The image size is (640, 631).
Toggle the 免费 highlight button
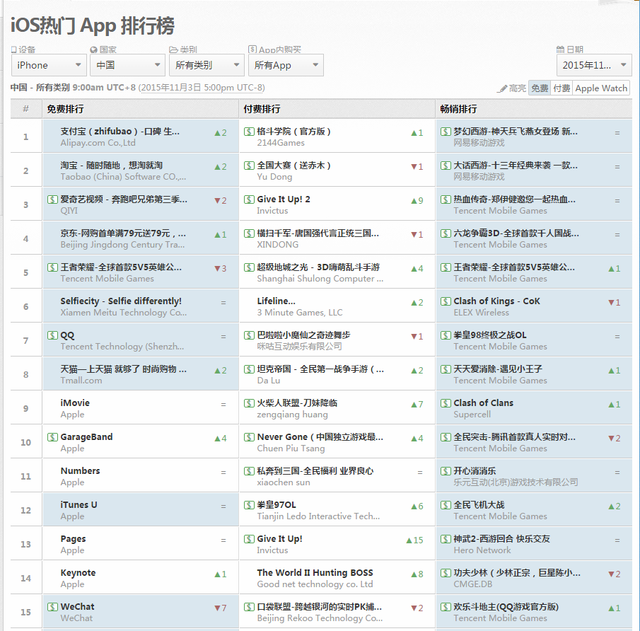(x=540, y=88)
